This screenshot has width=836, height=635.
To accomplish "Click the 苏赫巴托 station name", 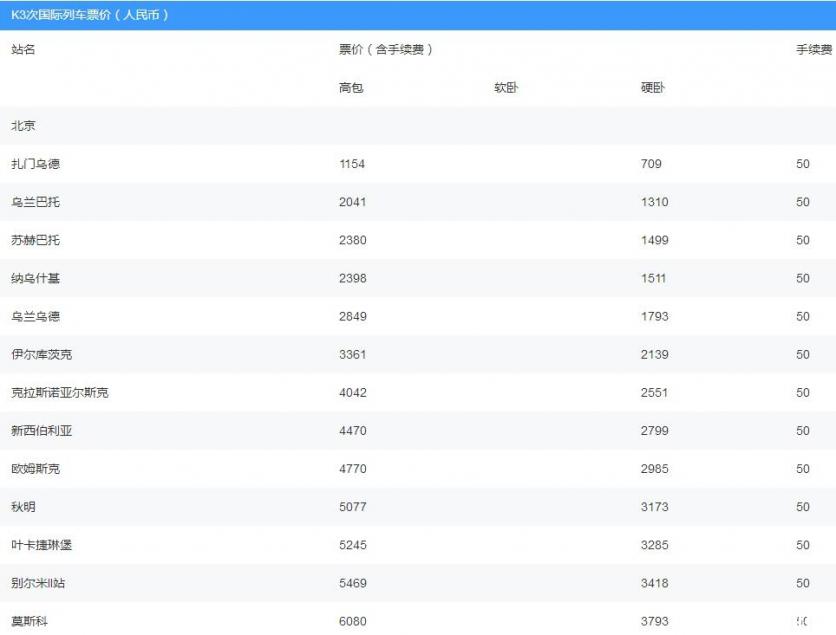I will tap(36, 240).
